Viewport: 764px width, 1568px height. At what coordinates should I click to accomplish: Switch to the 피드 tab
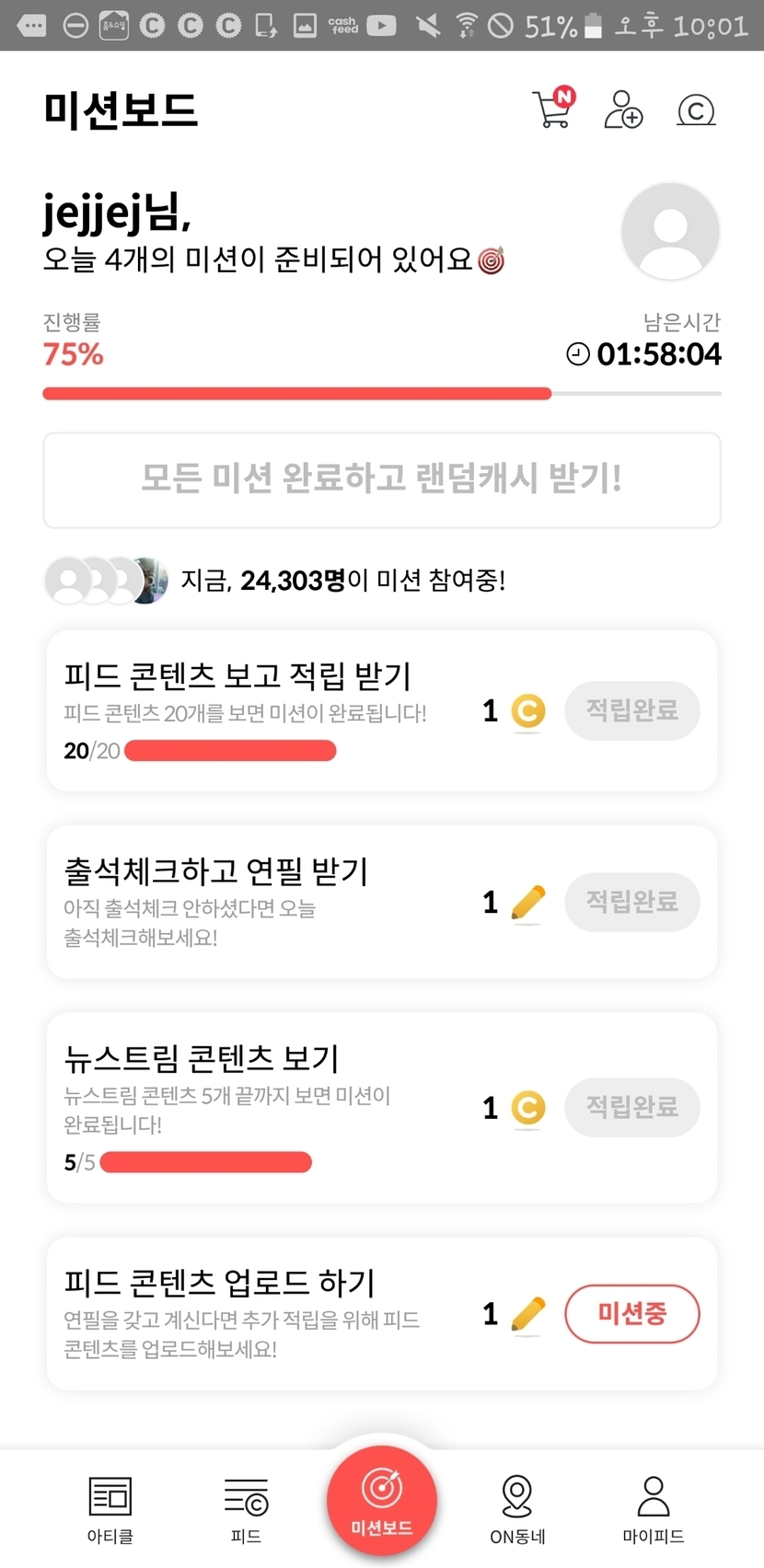[246, 1508]
